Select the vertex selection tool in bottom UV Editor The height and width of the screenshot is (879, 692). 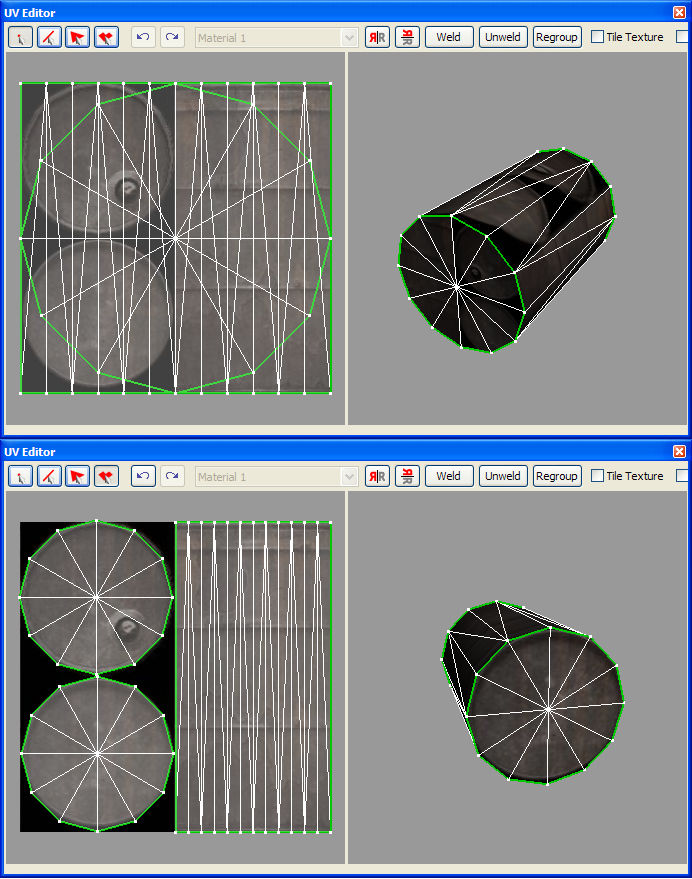[21, 476]
